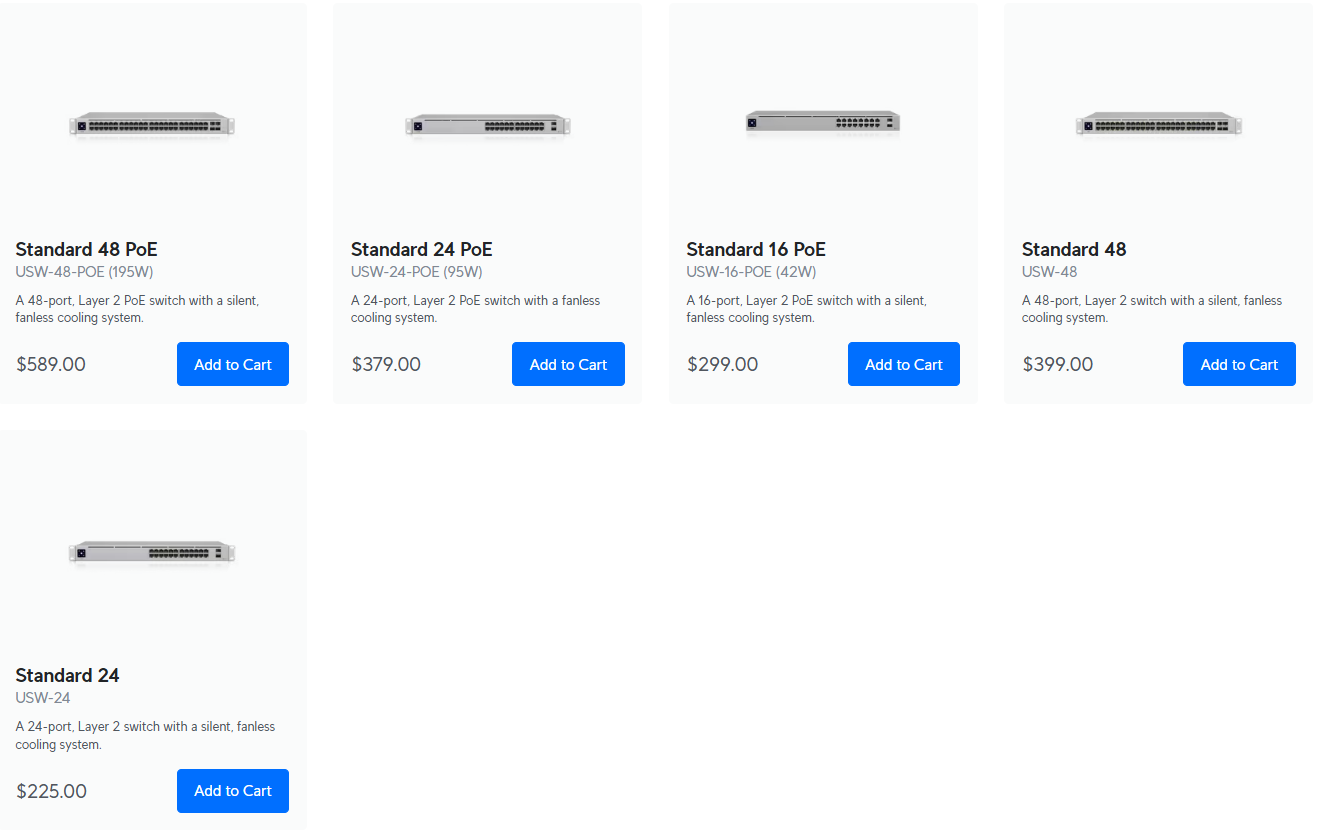Open the Standard 24 PoE title link

coord(422,249)
